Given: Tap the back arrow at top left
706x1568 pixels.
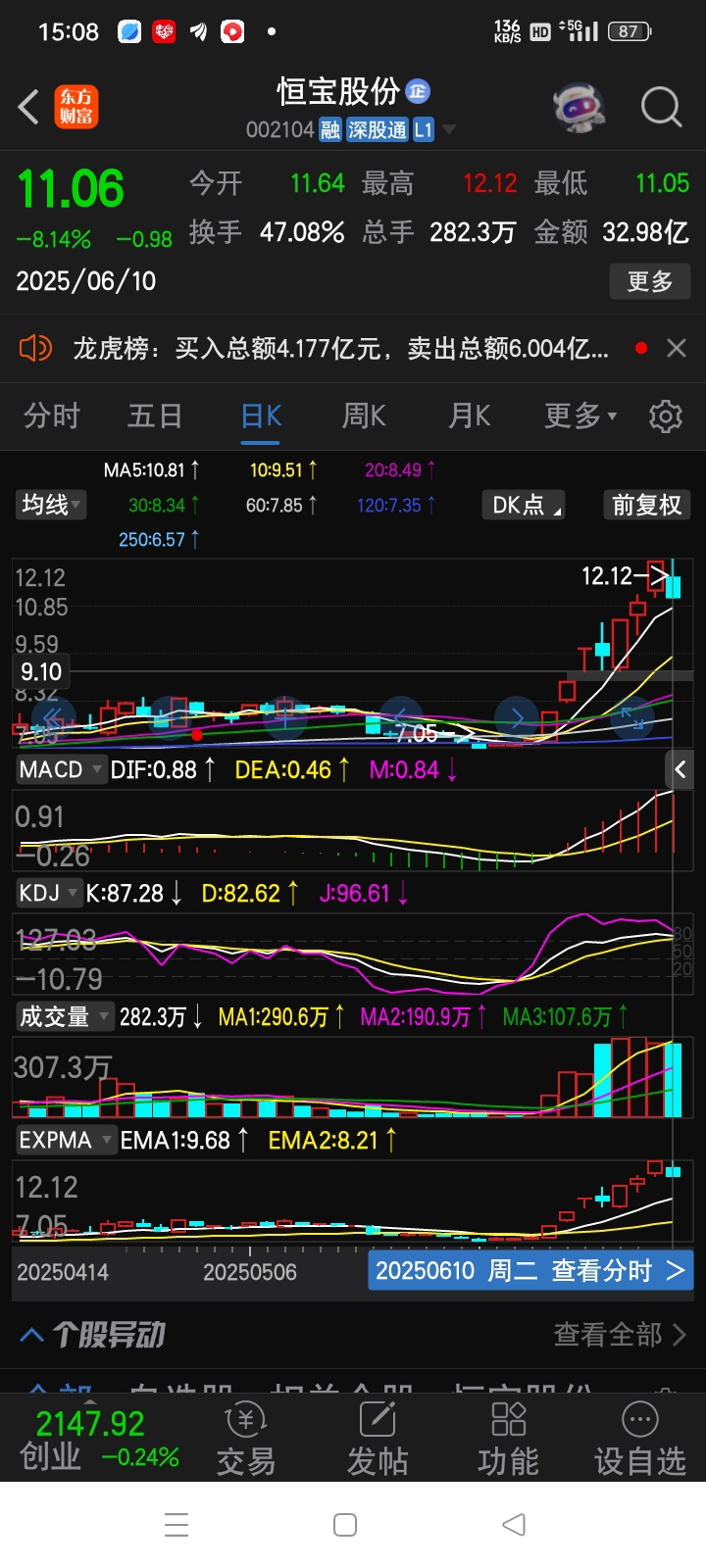Looking at the screenshot, I should click(x=28, y=107).
